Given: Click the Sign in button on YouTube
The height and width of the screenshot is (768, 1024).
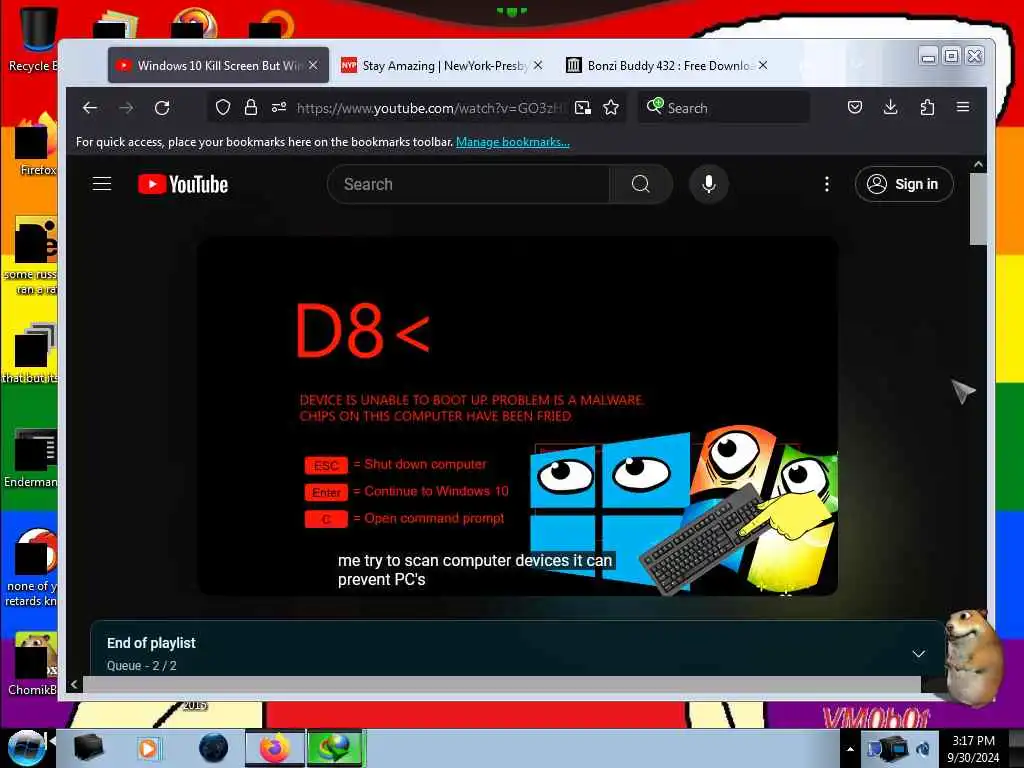Looking at the screenshot, I should 904,184.
